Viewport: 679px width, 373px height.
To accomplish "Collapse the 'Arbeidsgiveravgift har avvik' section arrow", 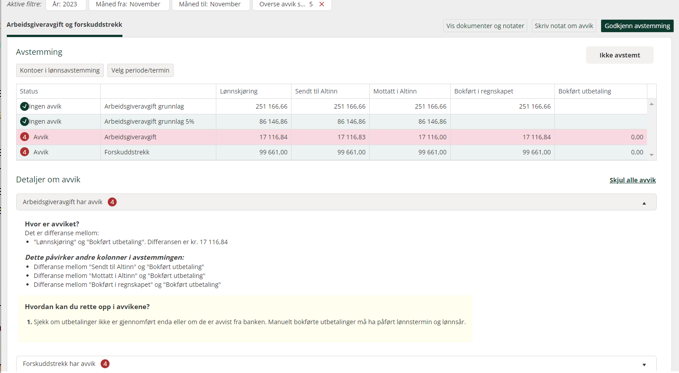I will click(x=644, y=203).
